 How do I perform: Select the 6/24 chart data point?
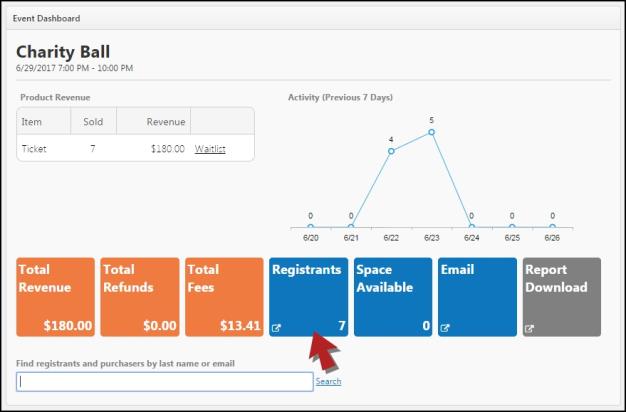pyautogui.click(x=471, y=227)
